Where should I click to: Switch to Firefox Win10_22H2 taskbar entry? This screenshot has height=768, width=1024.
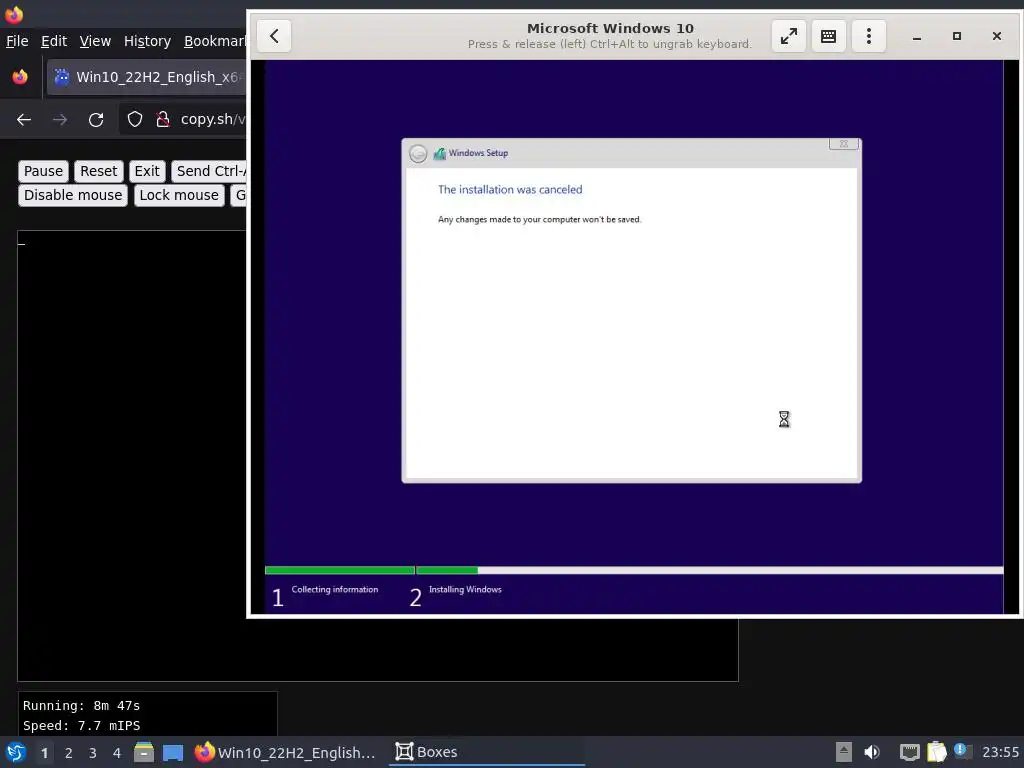tap(286, 752)
